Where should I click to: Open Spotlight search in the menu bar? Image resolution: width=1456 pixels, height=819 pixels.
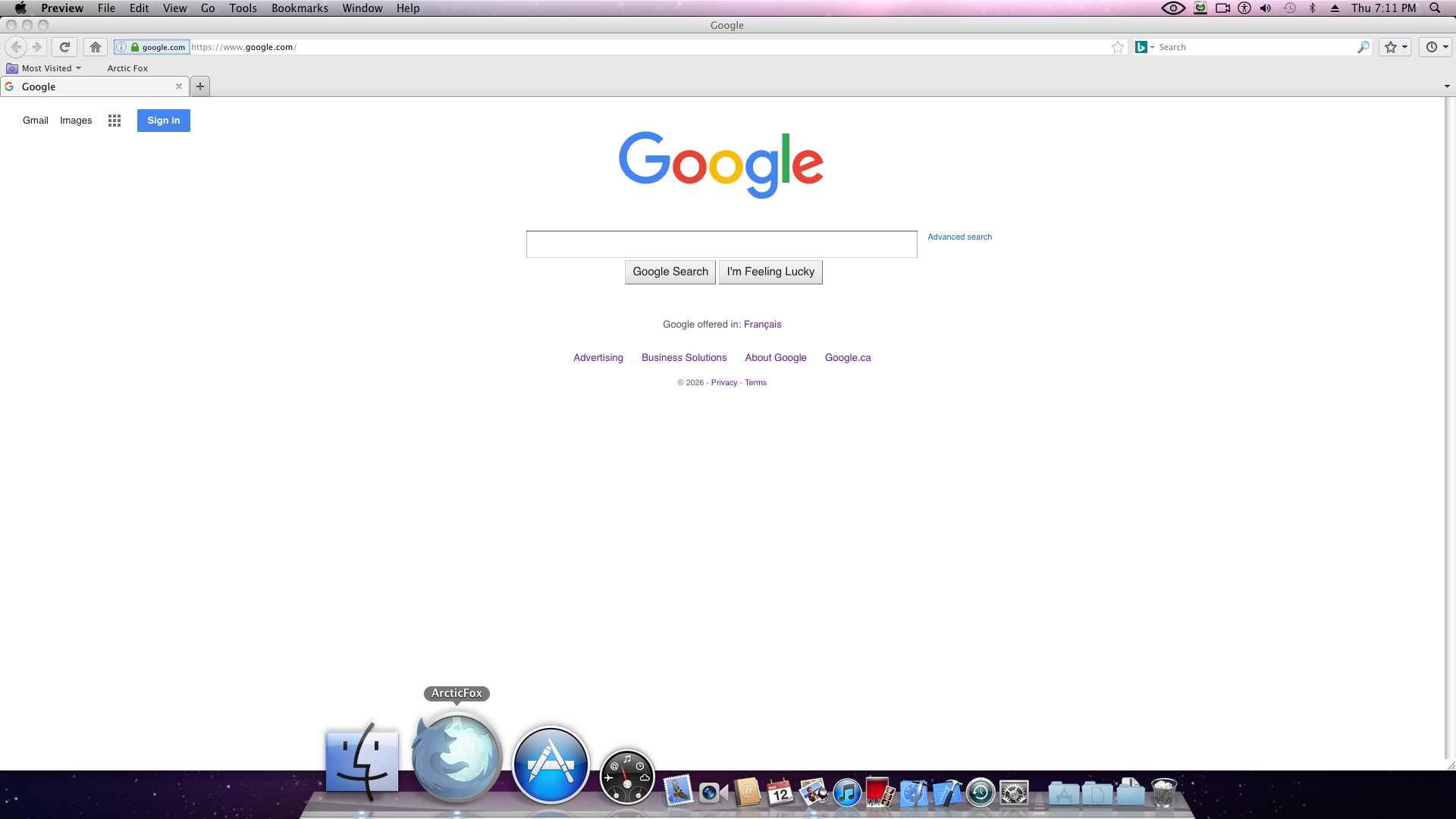coord(1435,8)
